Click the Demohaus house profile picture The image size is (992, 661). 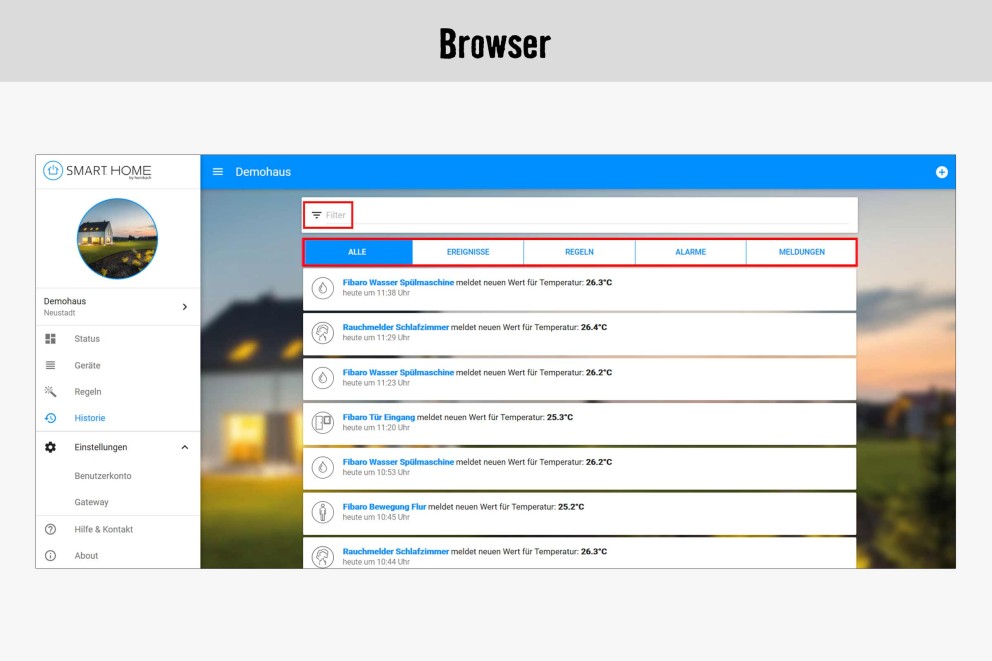117,238
